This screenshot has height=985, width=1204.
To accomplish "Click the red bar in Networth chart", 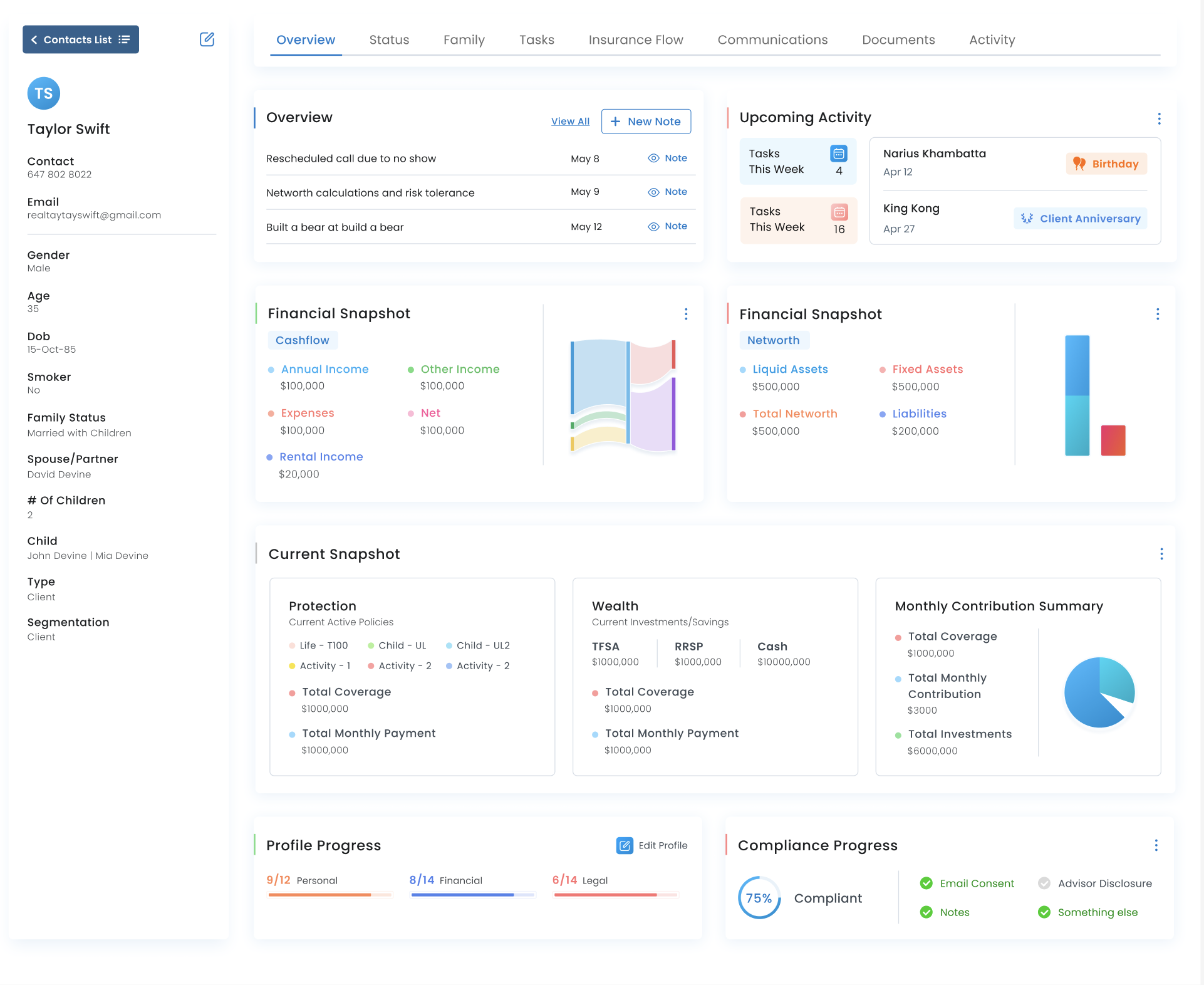I will click(x=1113, y=440).
